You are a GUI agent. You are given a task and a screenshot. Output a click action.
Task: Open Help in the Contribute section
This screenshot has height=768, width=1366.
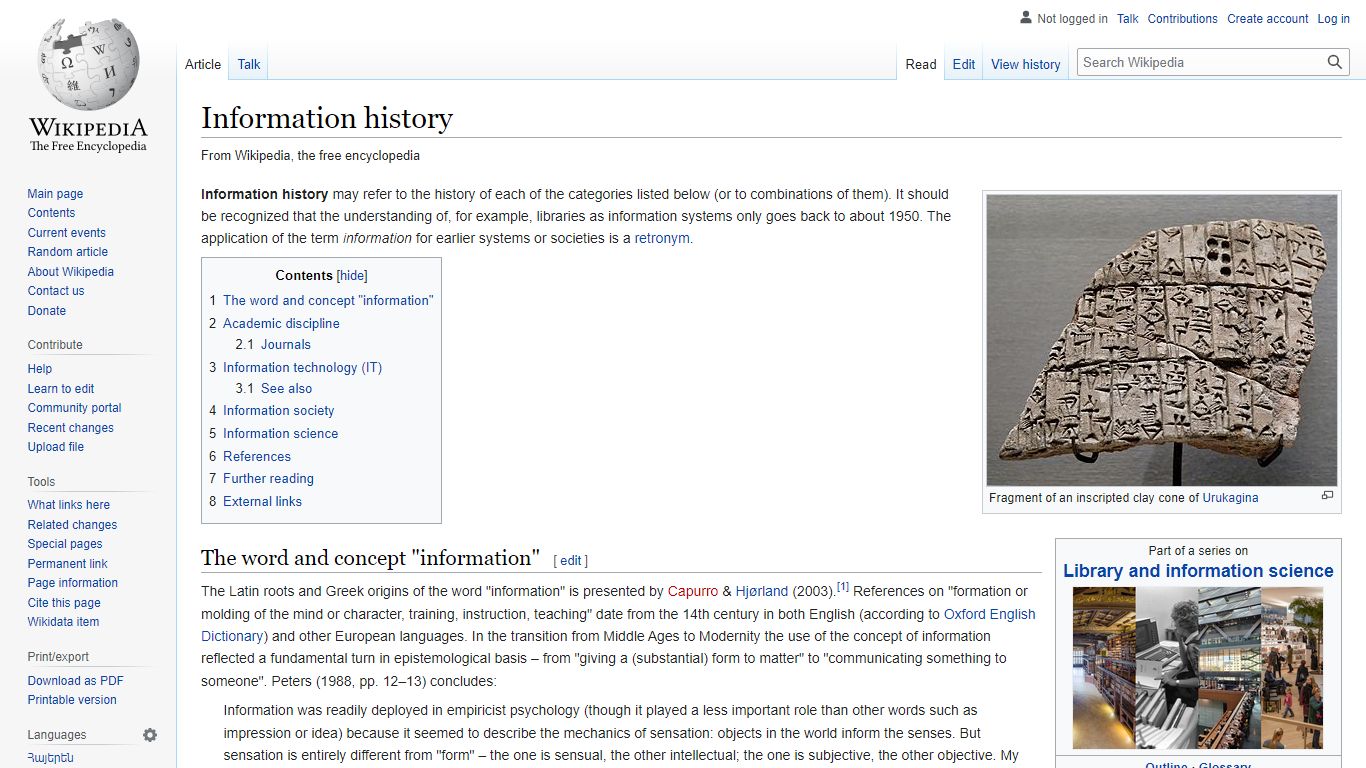click(40, 369)
